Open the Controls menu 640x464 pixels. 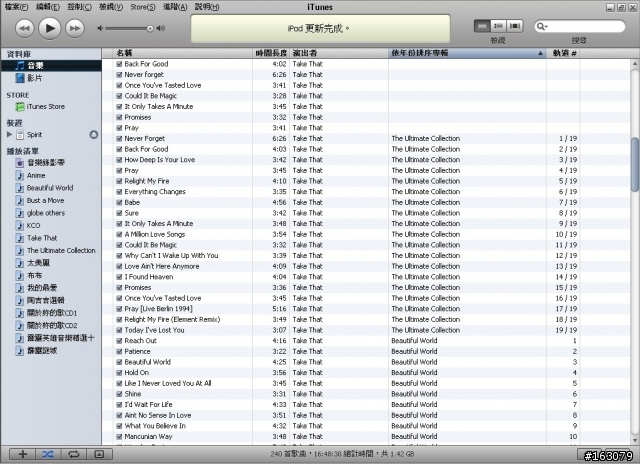pos(79,7)
